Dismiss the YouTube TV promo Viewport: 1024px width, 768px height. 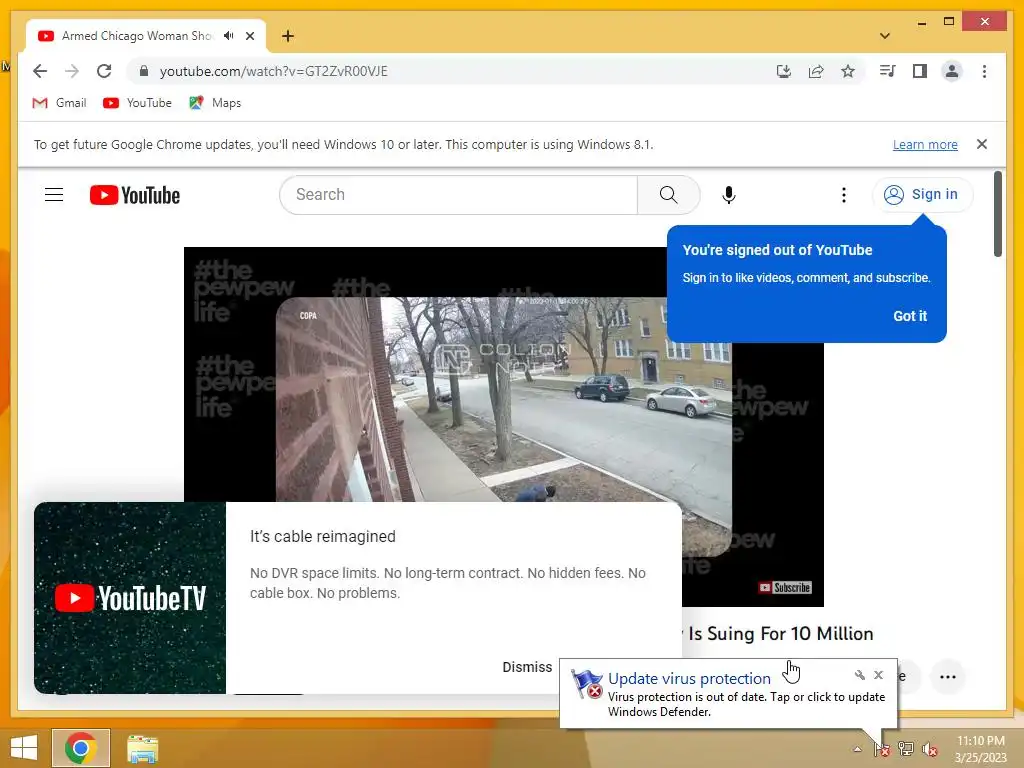[x=527, y=667]
